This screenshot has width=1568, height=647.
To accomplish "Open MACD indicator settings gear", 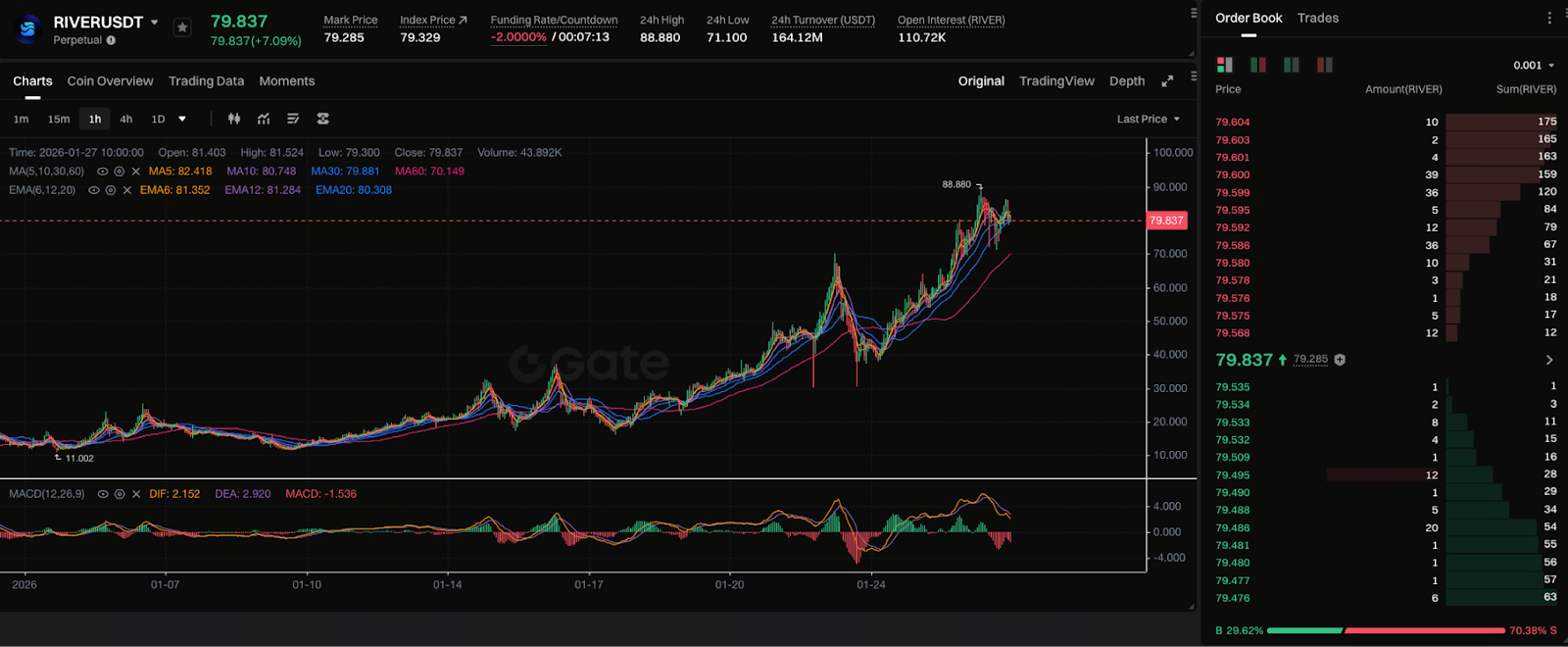I will tap(120, 494).
